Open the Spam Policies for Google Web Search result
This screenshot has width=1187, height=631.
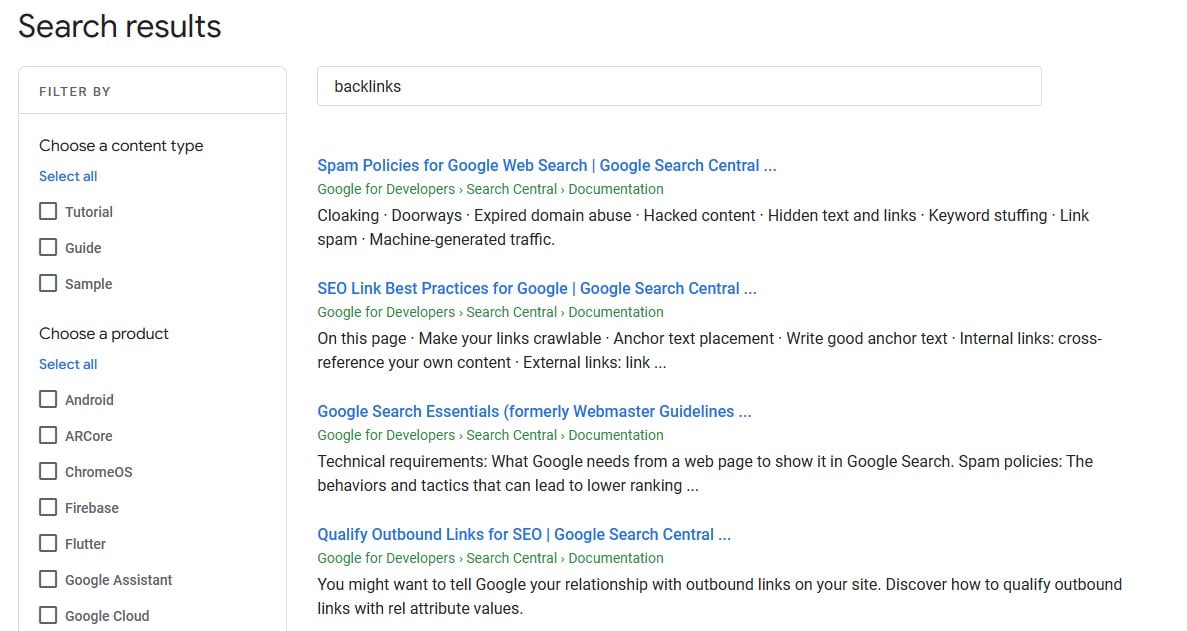(x=547, y=165)
